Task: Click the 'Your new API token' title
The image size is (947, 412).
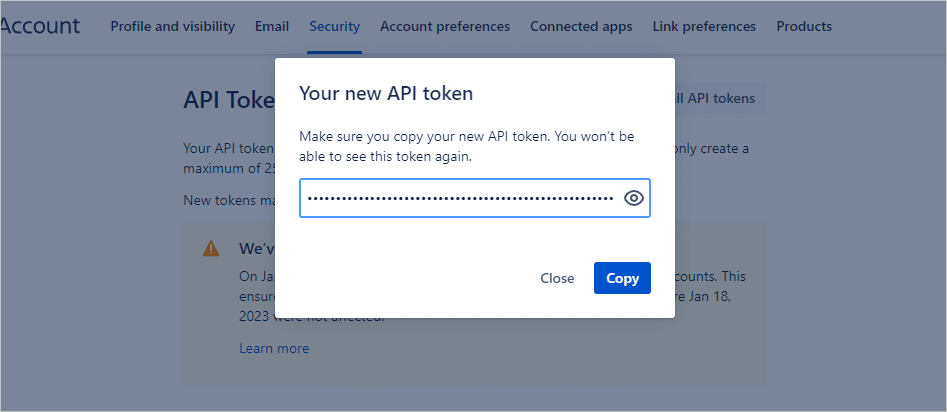Action: (x=386, y=94)
